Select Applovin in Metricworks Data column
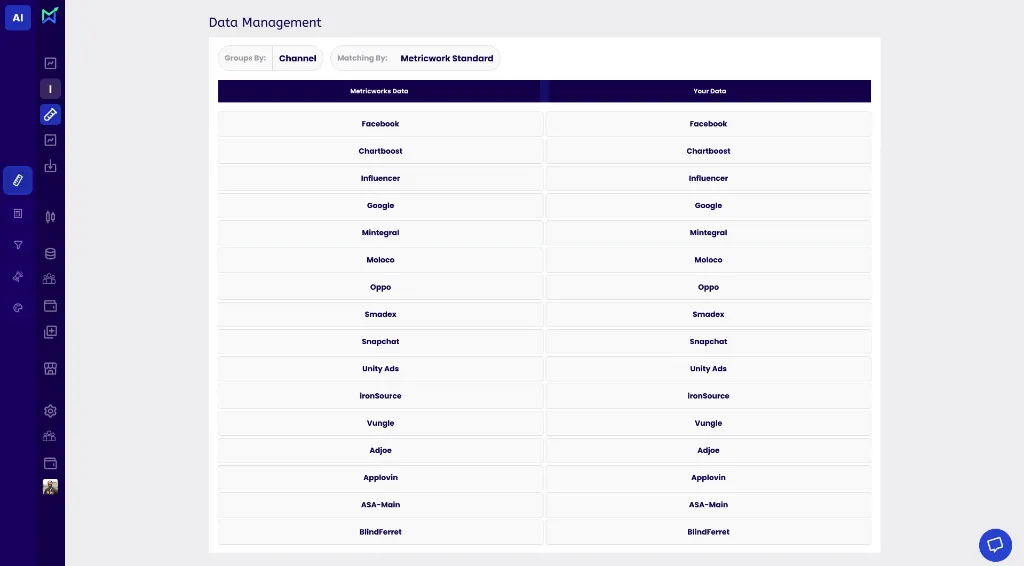Viewport: 1024px width, 566px height. coord(380,477)
